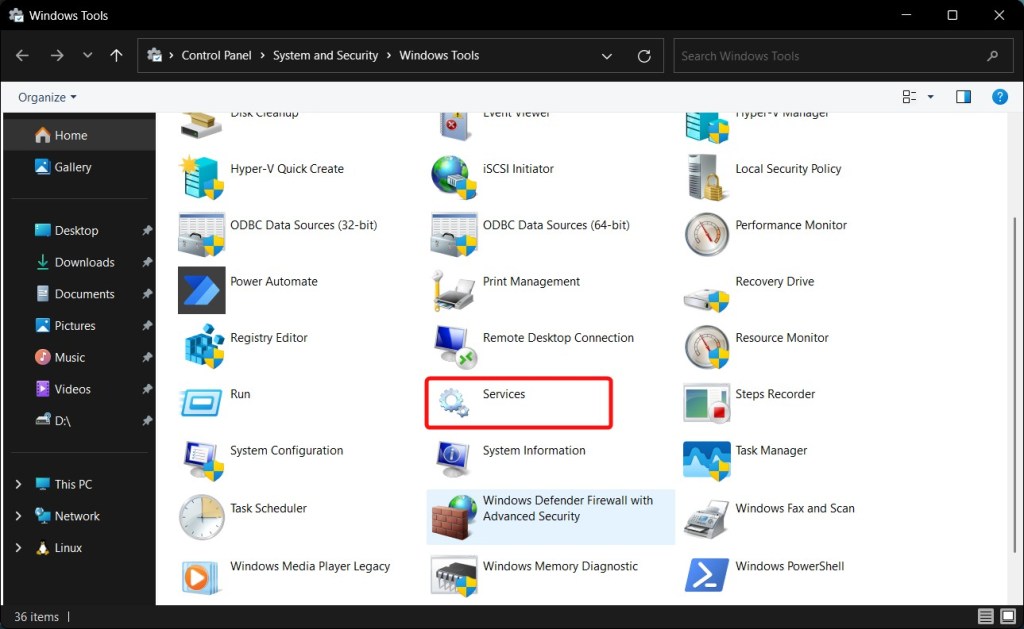Launch Performance Monitor icon
The image size is (1024, 629).
click(706, 234)
